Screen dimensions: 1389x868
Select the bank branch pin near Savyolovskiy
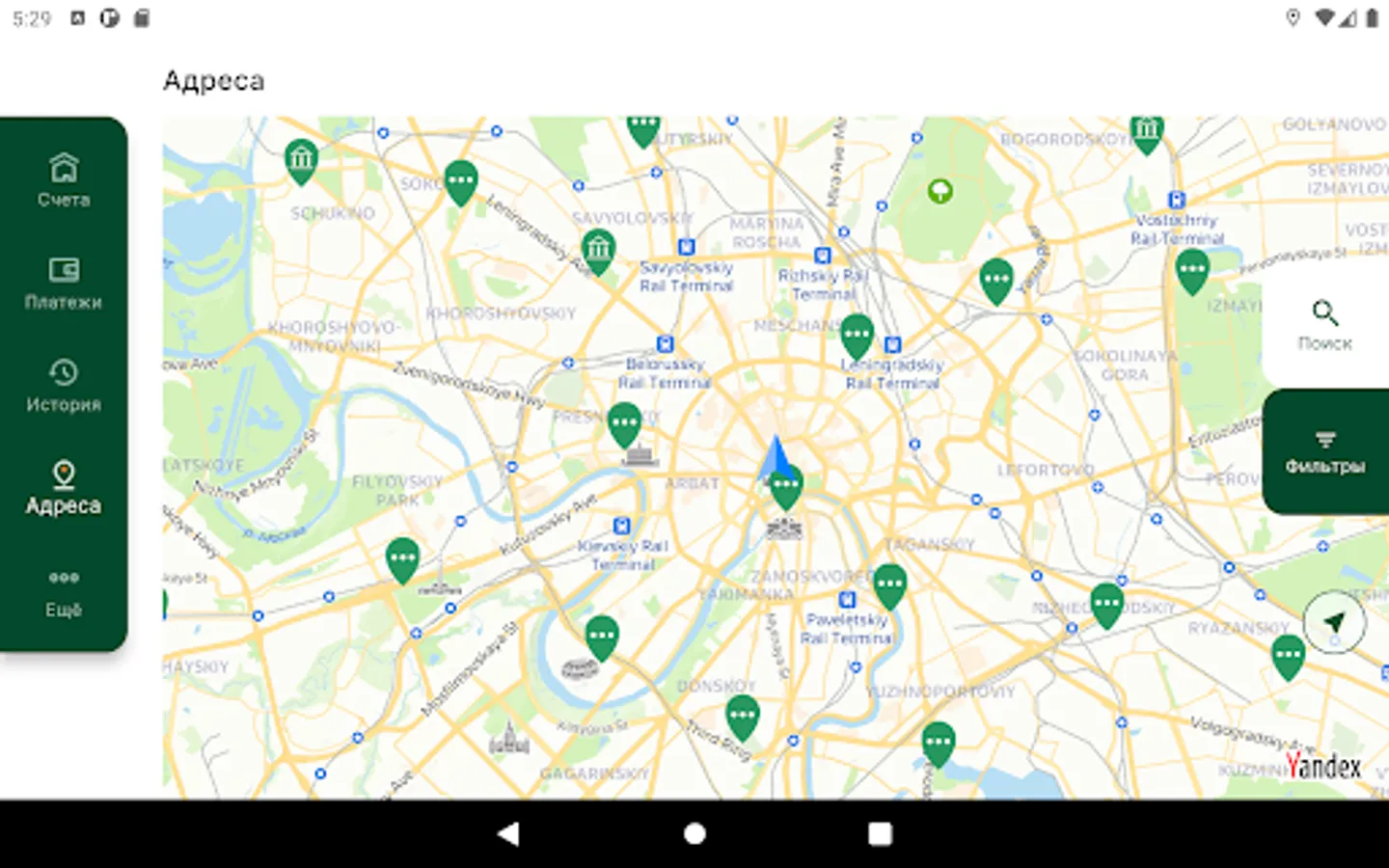pyautogui.click(x=599, y=252)
